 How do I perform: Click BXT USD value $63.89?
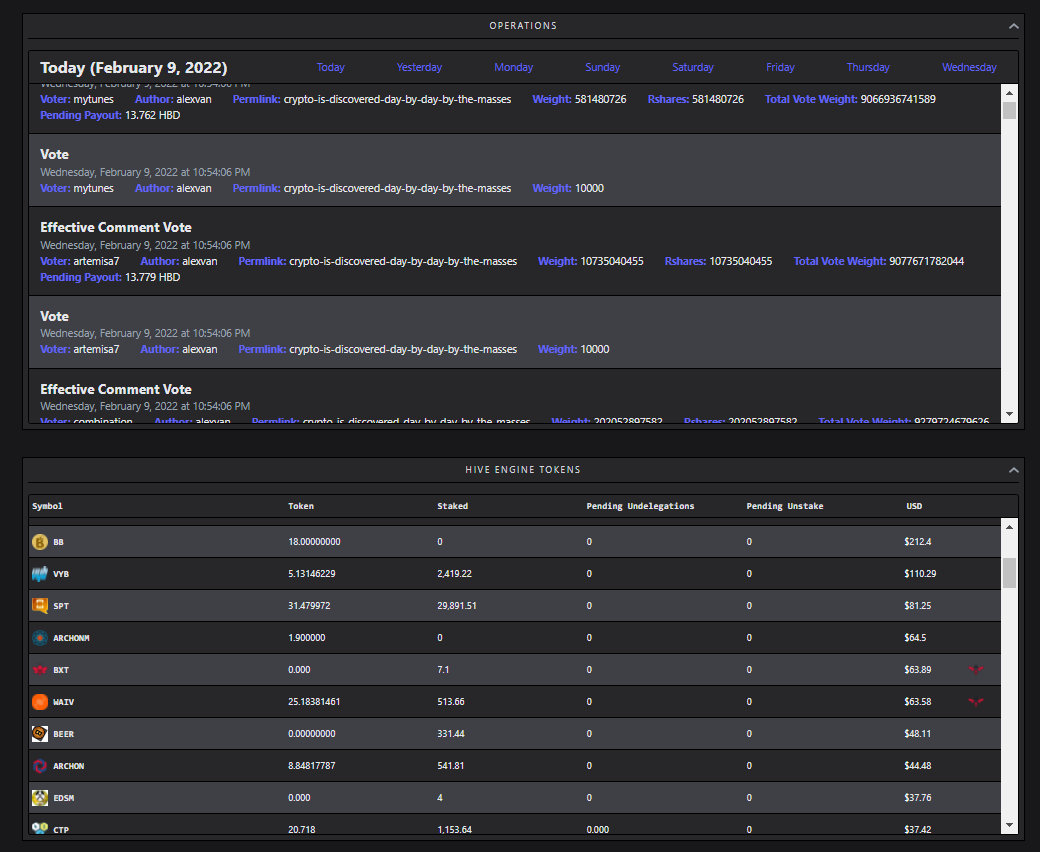click(917, 670)
